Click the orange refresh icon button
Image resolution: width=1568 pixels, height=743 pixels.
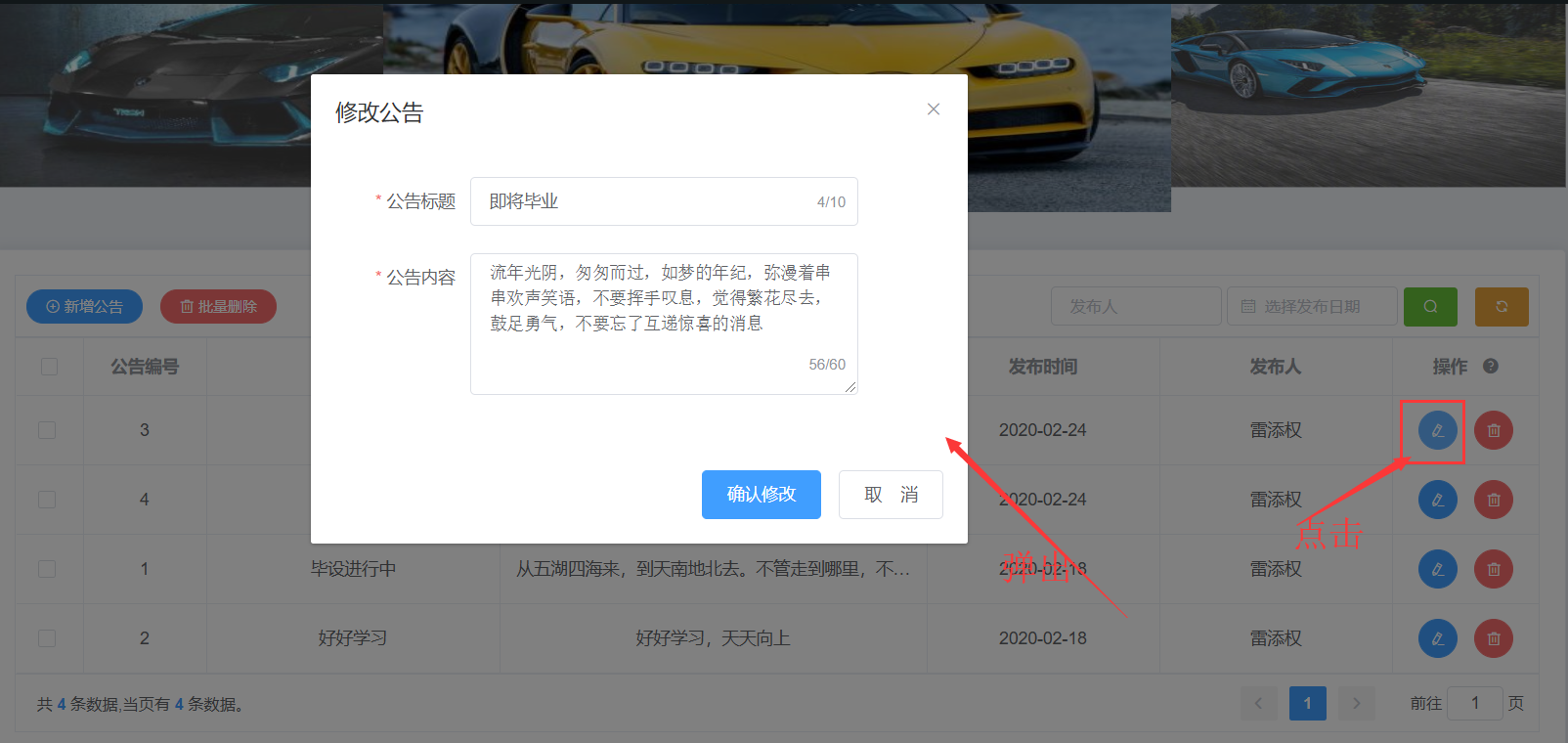pos(1502,307)
